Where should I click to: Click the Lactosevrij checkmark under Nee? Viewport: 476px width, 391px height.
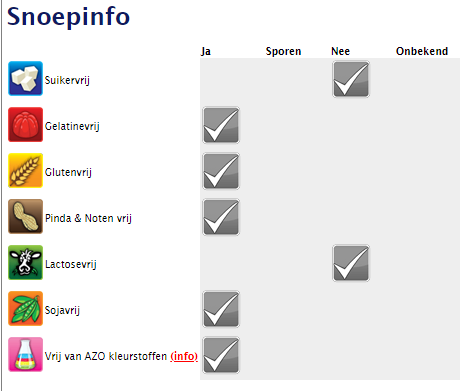coord(351,263)
